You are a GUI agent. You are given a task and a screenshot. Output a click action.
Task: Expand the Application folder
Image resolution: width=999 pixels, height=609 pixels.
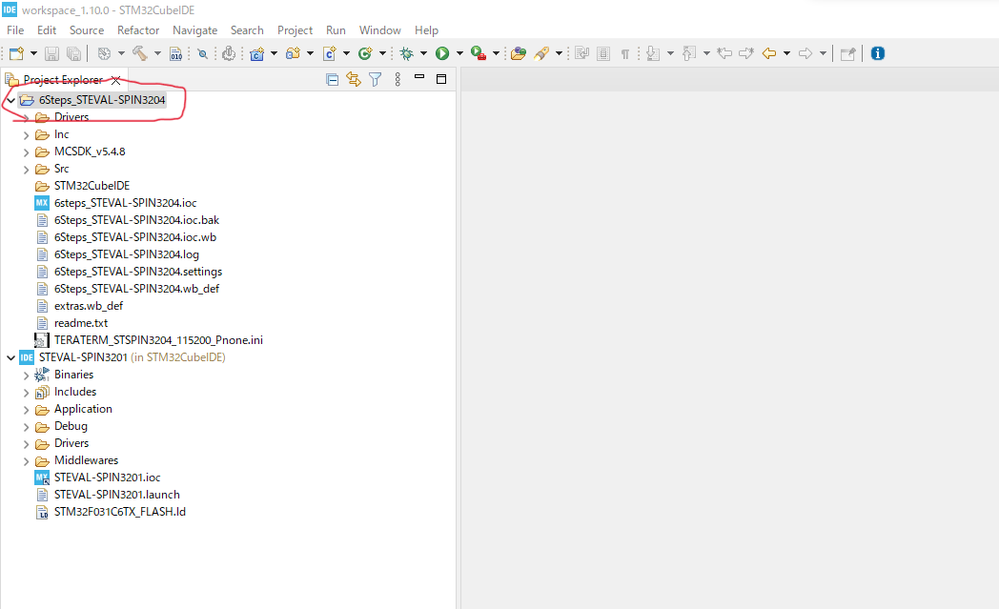[x=26, y=410]
